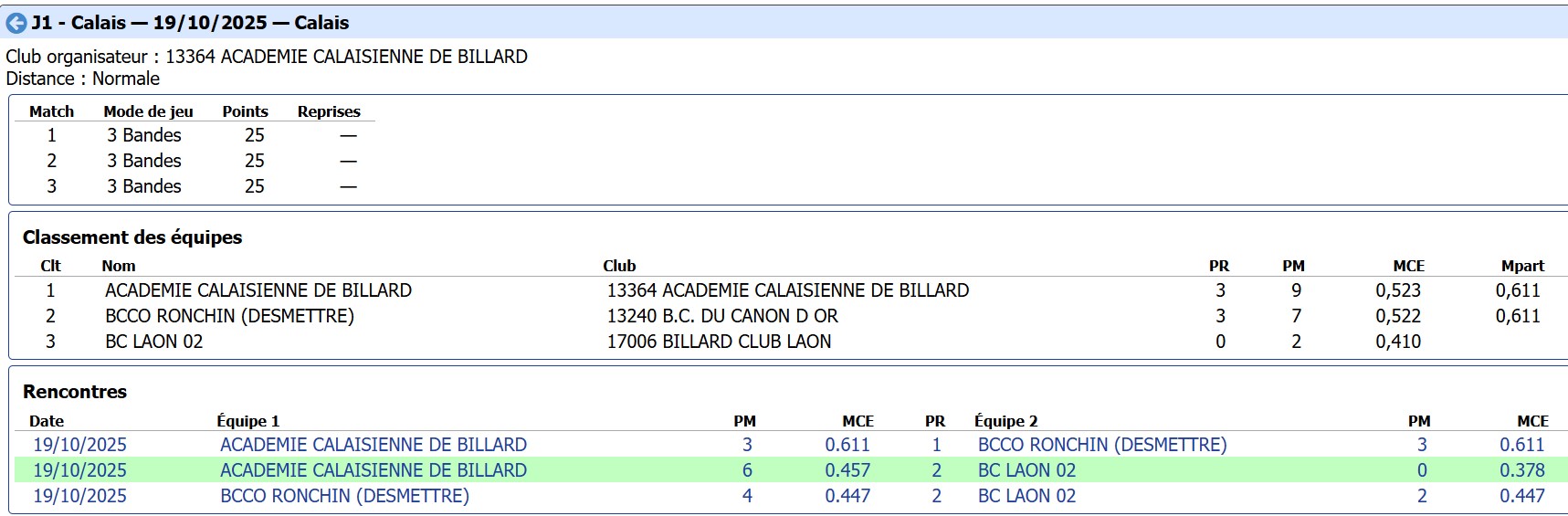Image resolution: width=1568 pixels, height=516 pixels.
Task: Click the 0.378 MCE value
Action: (1521, 470)
